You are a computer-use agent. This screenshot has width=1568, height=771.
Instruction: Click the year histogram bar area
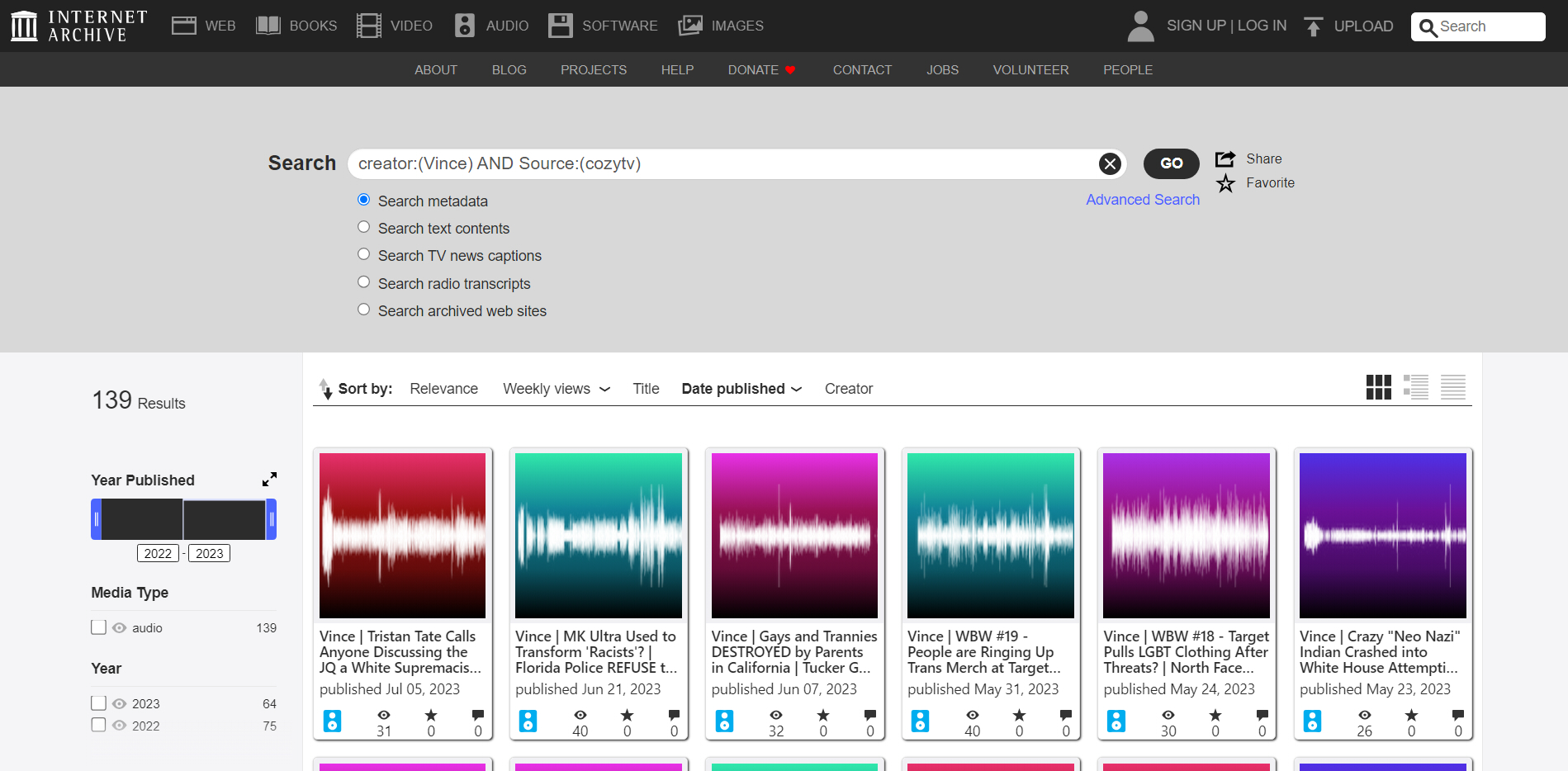[x=183, y=519]
